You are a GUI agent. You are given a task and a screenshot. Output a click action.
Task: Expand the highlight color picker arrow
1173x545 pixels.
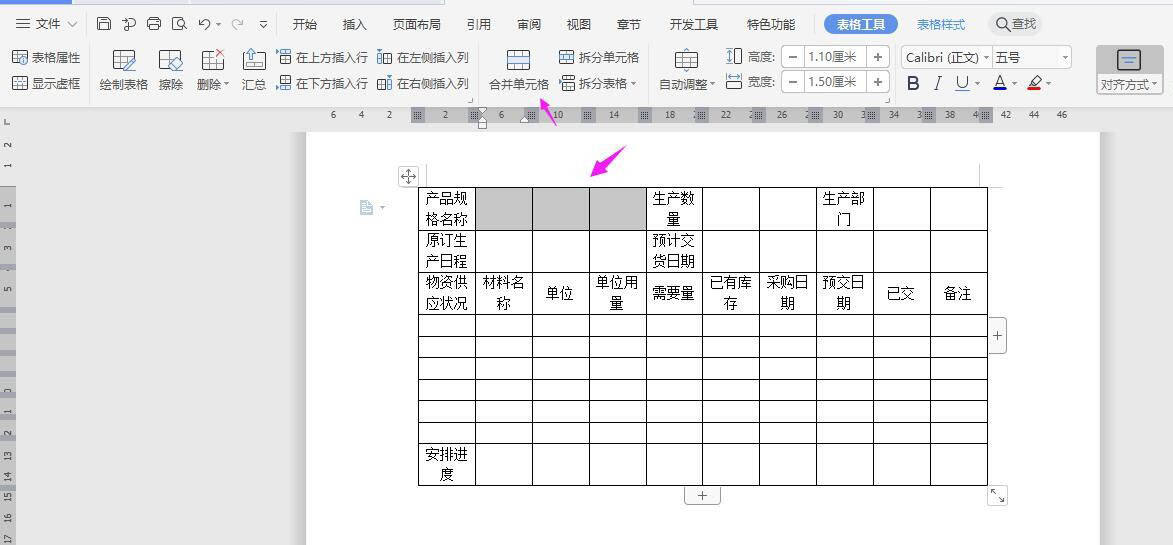click(1049, 84)
